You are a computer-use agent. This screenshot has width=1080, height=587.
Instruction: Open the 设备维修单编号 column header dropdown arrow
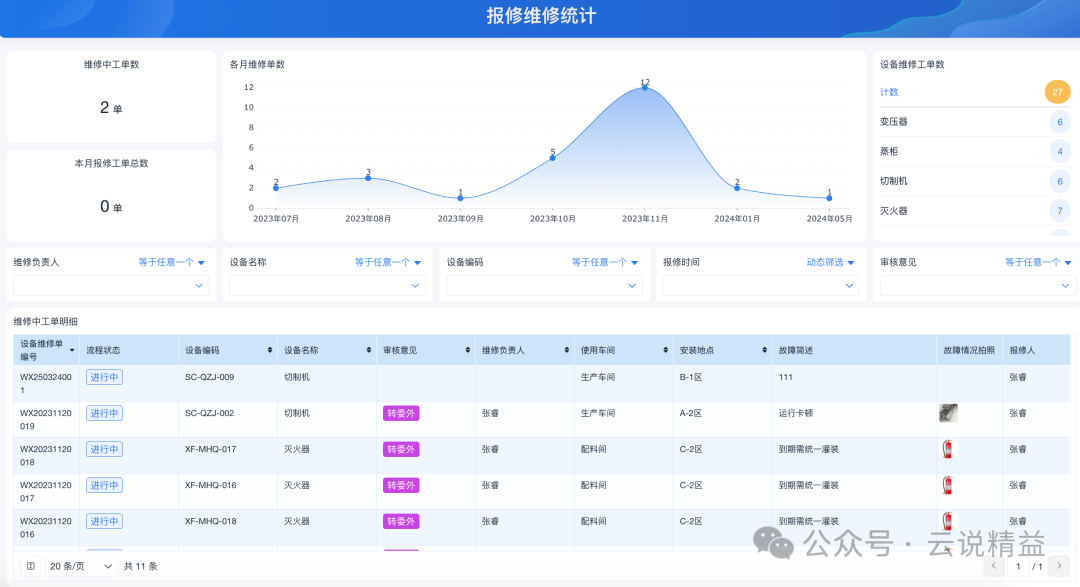(x=72, y=351)
